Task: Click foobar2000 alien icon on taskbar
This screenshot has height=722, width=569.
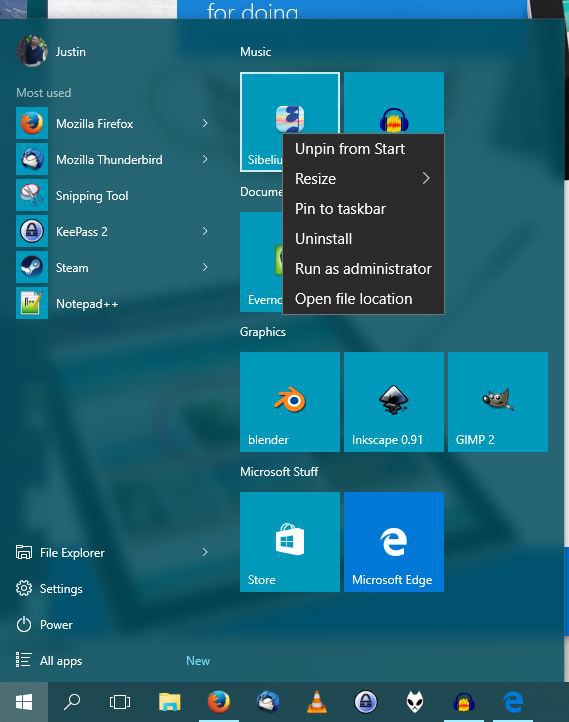Action: 415,702
